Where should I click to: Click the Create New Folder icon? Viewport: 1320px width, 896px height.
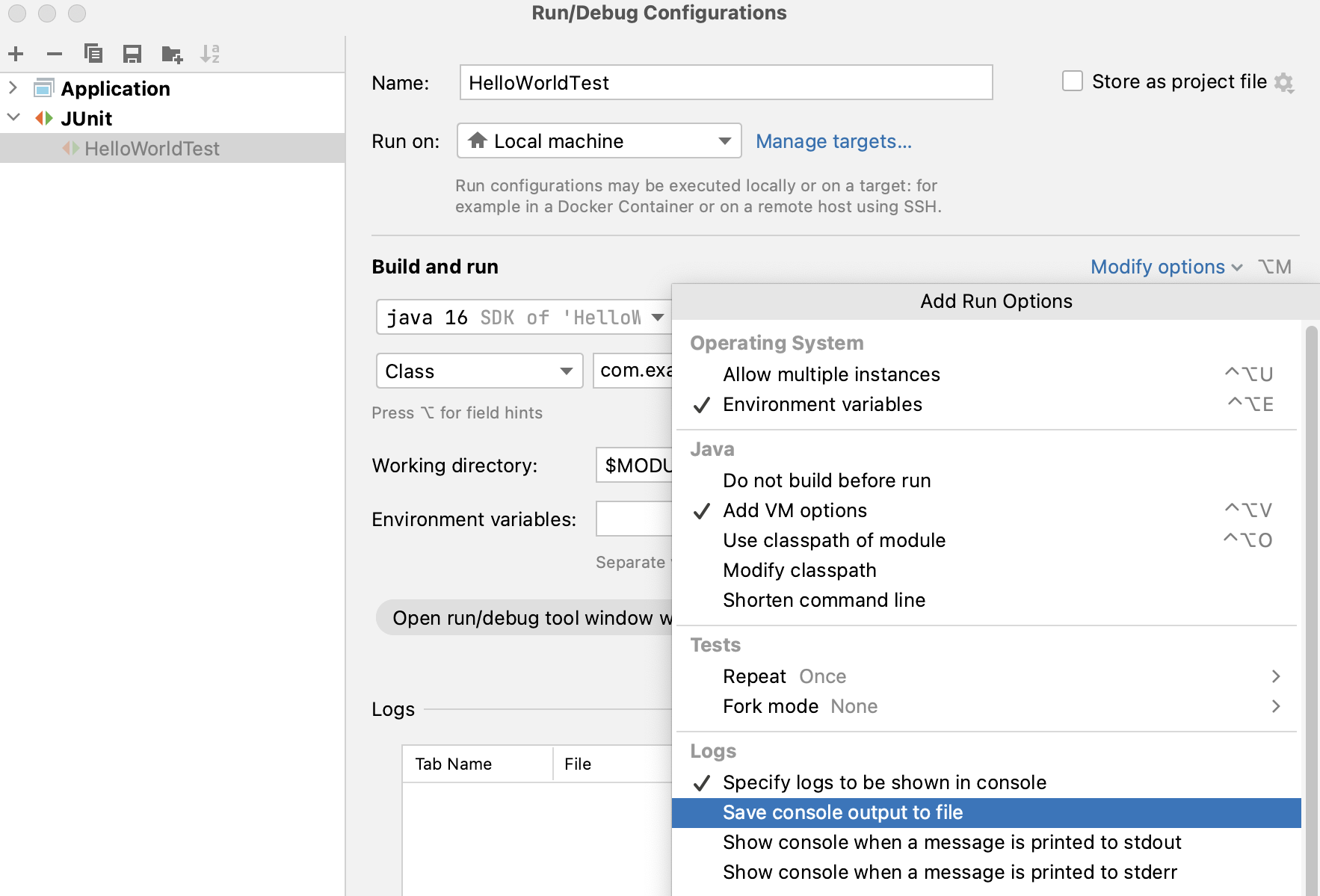172,54
